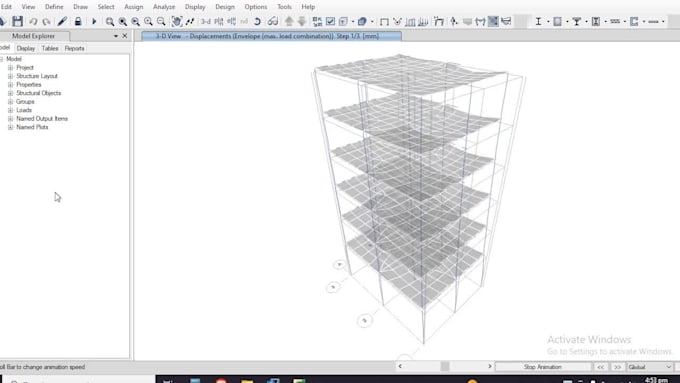Screen dimensions: 680x383
Task: Open dropdown arrow beside C-shaped icon
Action: point(644,21)
